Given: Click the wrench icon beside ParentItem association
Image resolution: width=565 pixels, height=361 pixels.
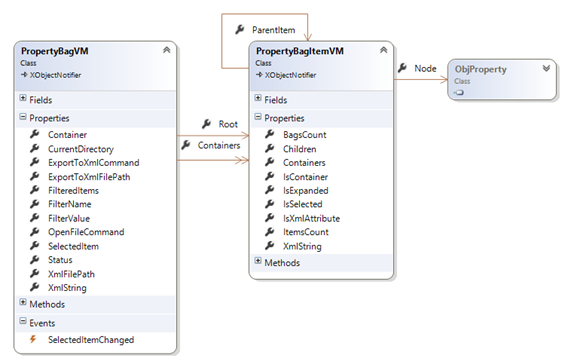Looking at the screenshot, I should click(240, 30).
